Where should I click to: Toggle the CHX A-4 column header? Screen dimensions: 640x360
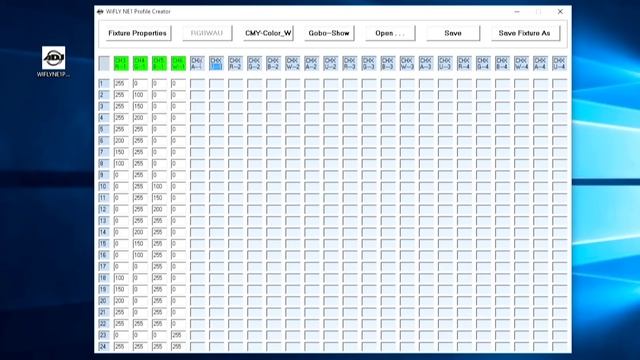click(x=540, y=63)
